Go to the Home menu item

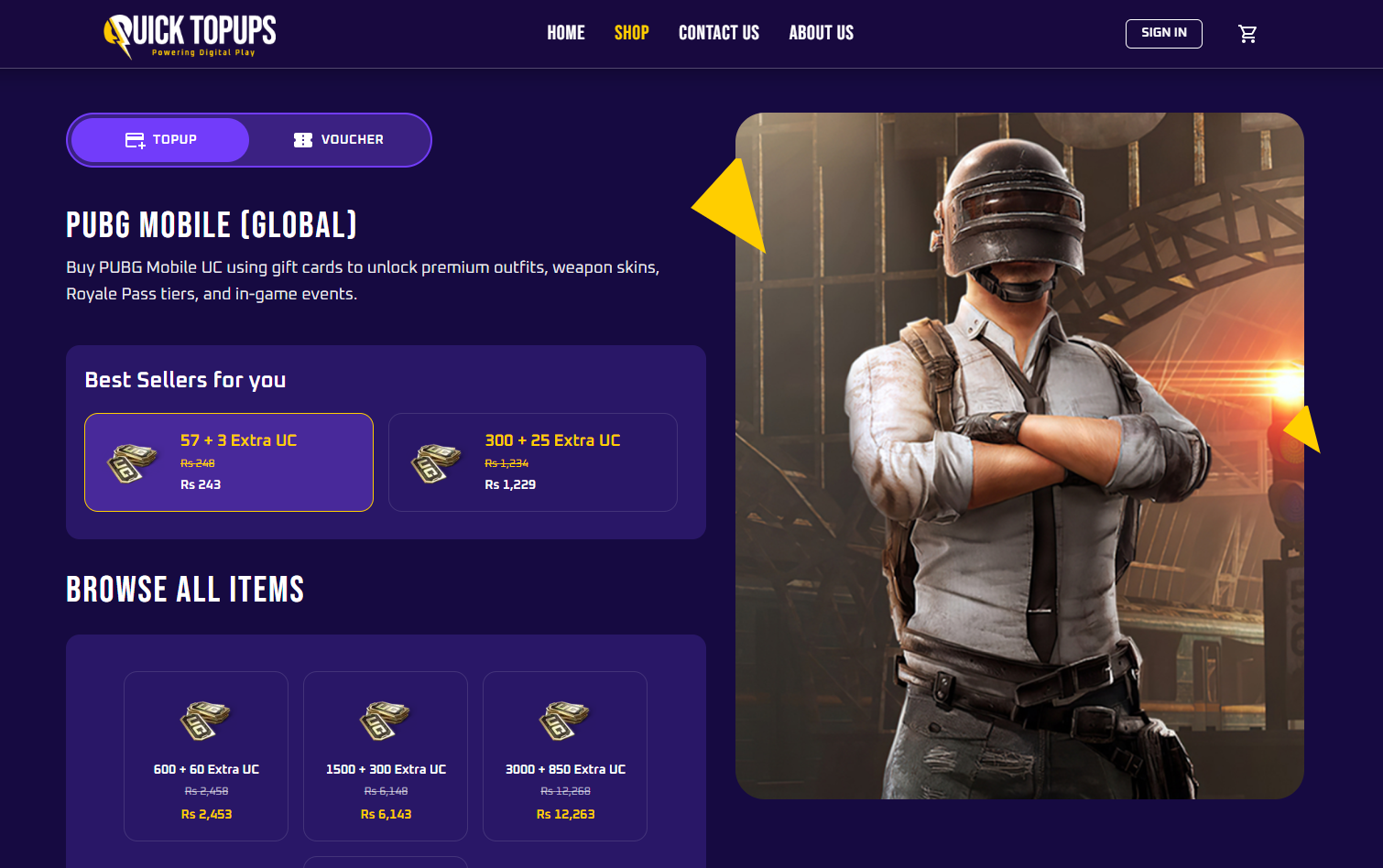pos(566,33)
